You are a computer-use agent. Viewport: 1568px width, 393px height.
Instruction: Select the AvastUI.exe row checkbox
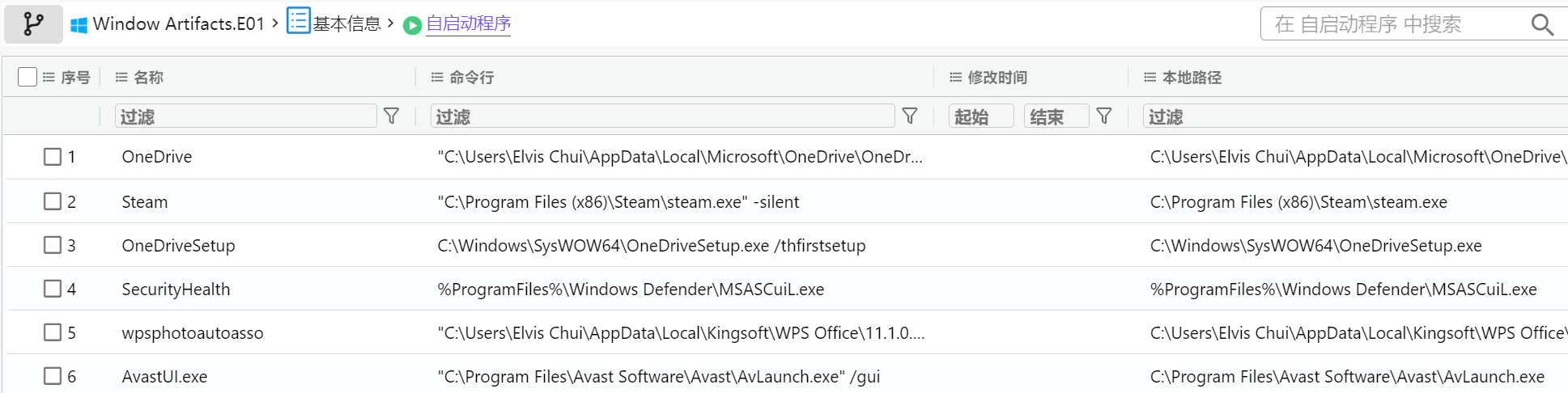(x=53, y=376)
